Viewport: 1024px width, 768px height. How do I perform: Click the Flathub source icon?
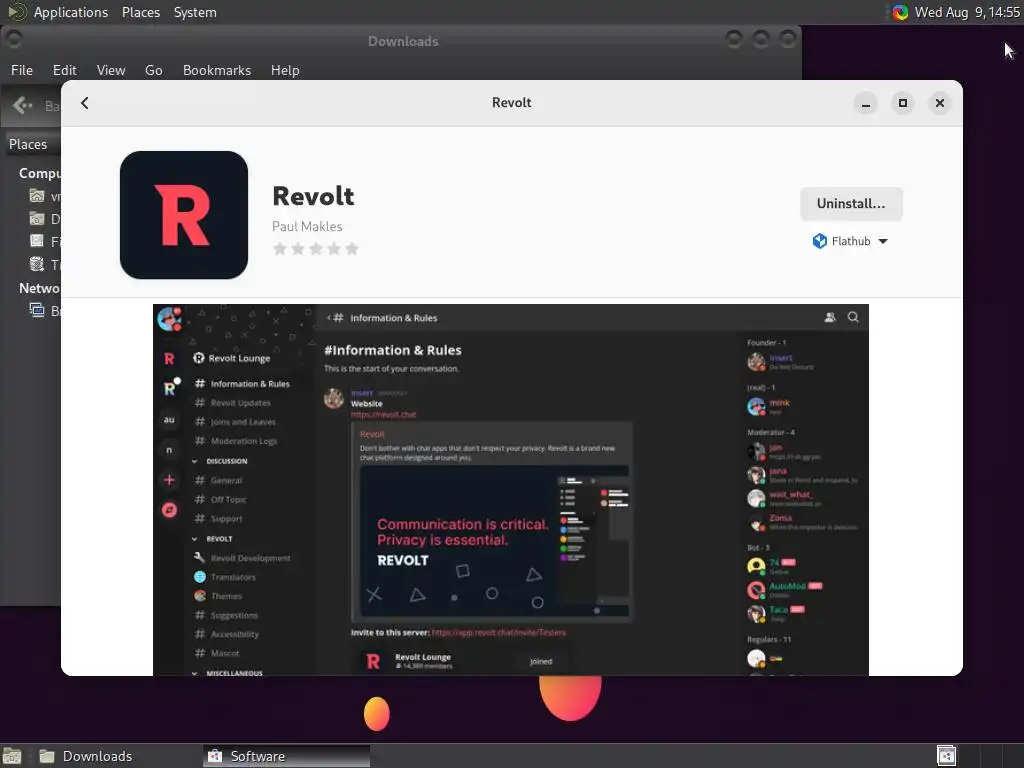[820, 241]
